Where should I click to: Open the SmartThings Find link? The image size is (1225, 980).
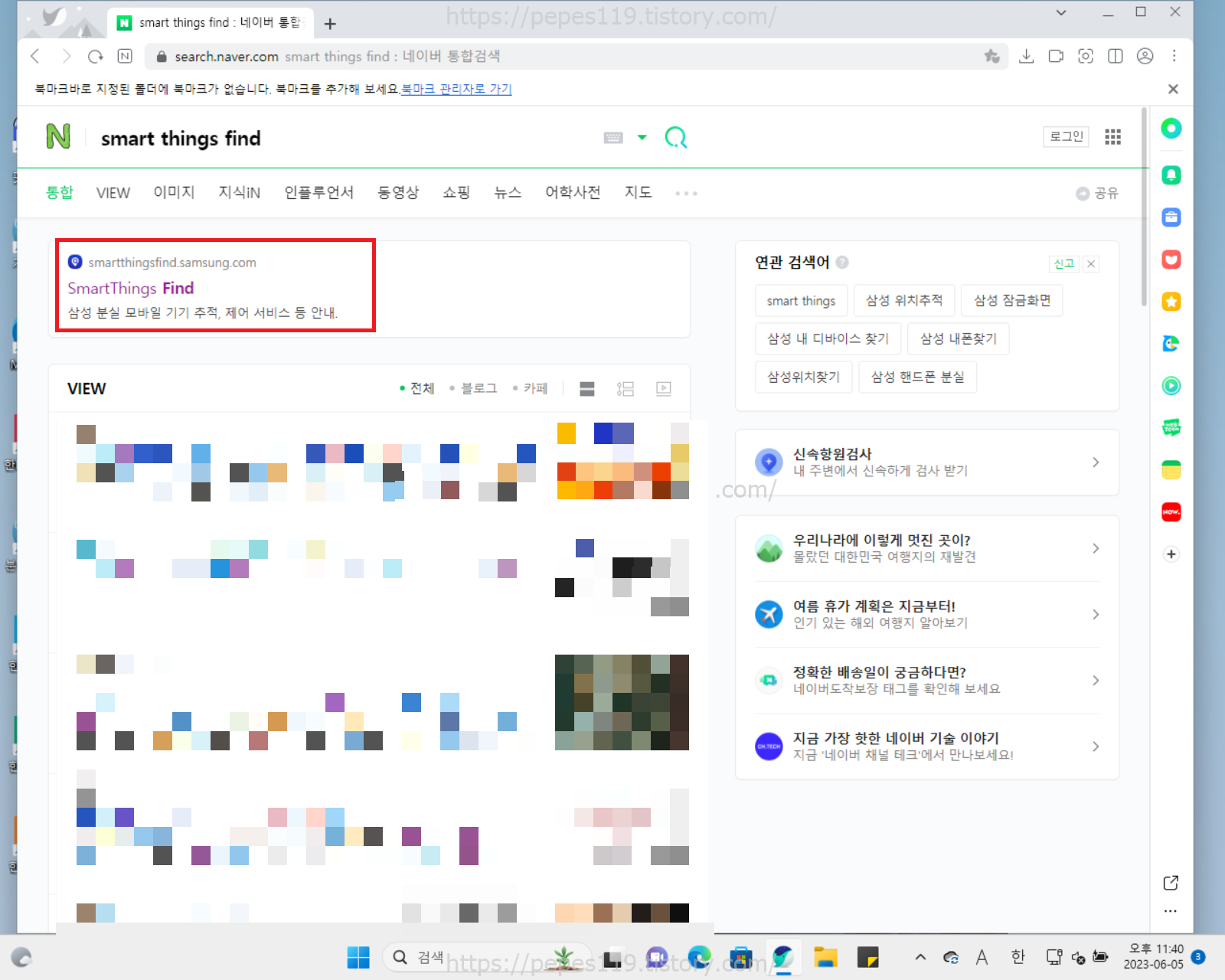click(130, 288)
